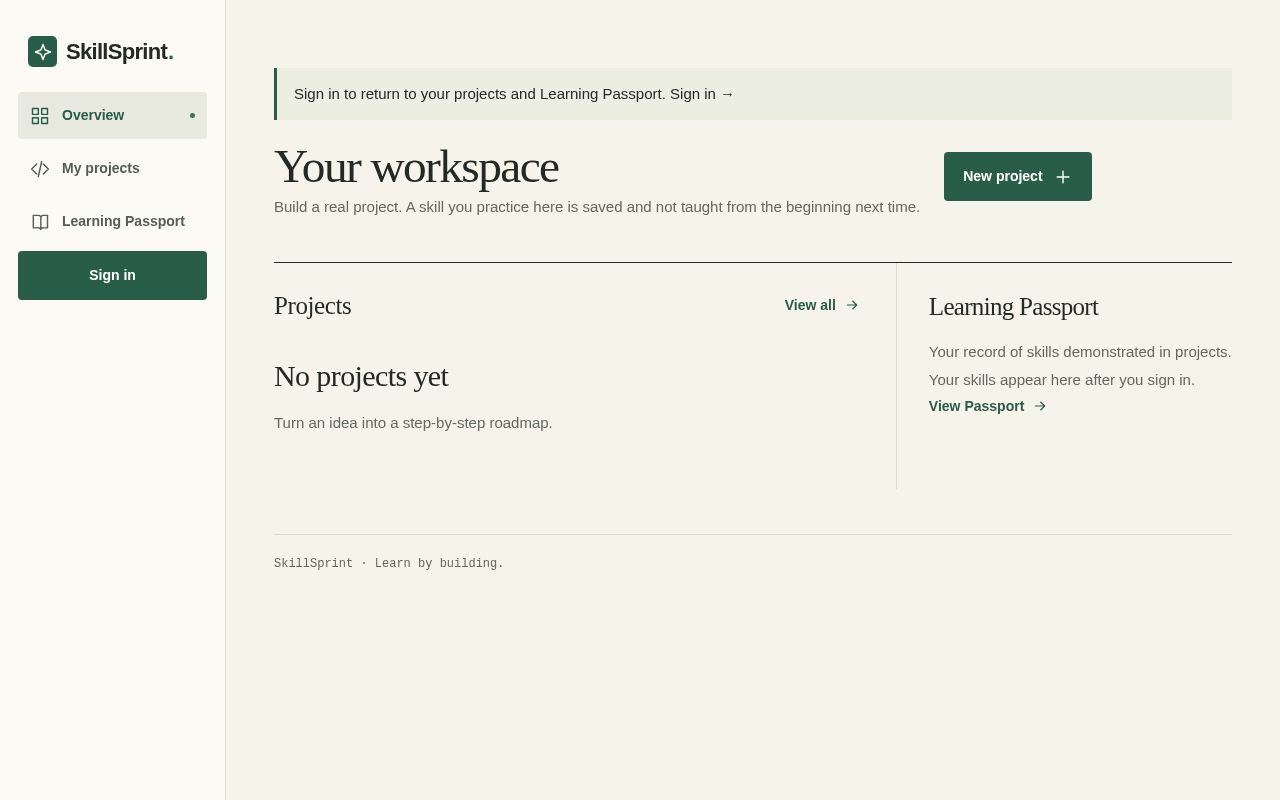The height and width of the screenshot is (800, 1280).
Task: Click the plus icon on New project
Action: click(x=1063, y=177)
